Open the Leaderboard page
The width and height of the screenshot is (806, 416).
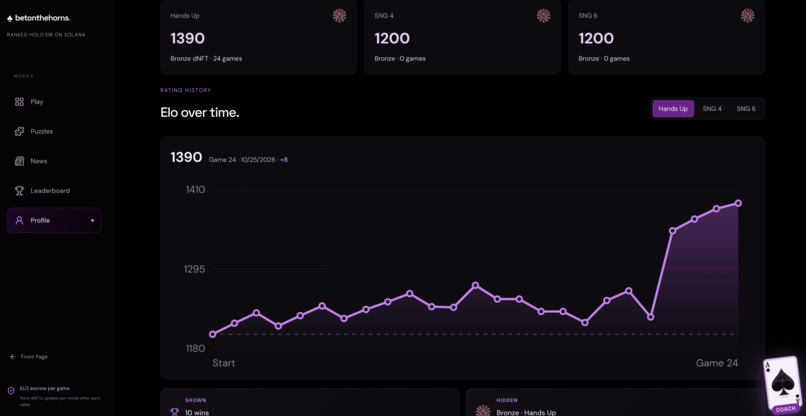coord(54,191)
